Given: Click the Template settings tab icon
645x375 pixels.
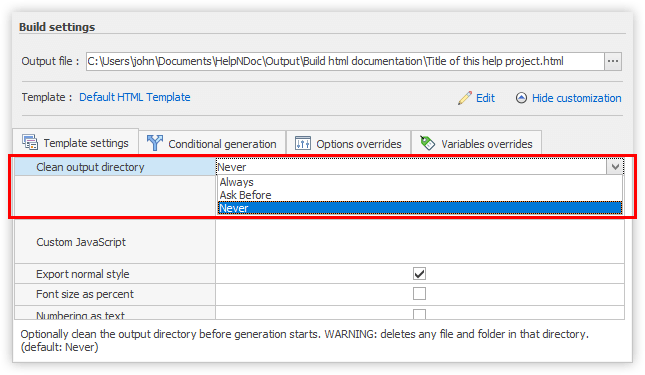Looking at the screenshot, I should 30,143.
